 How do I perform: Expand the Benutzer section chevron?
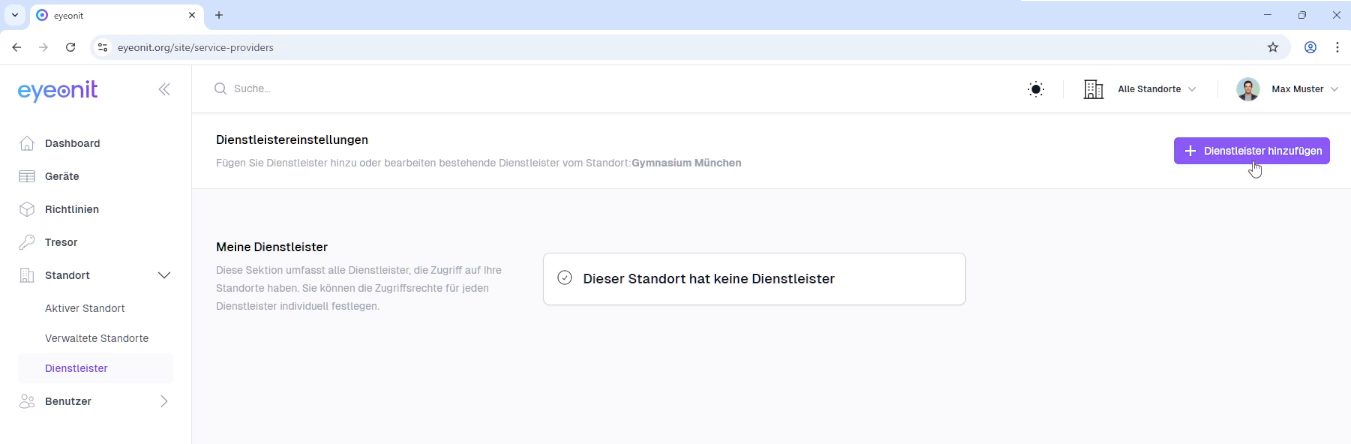165,401
